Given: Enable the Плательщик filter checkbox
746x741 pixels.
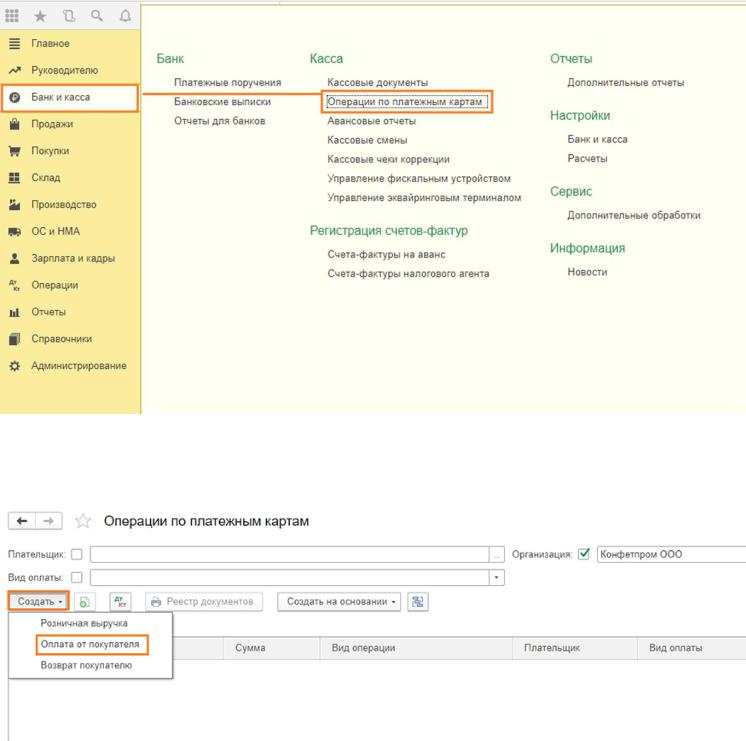Looking at the screenshot, I should tap(76, 554).
